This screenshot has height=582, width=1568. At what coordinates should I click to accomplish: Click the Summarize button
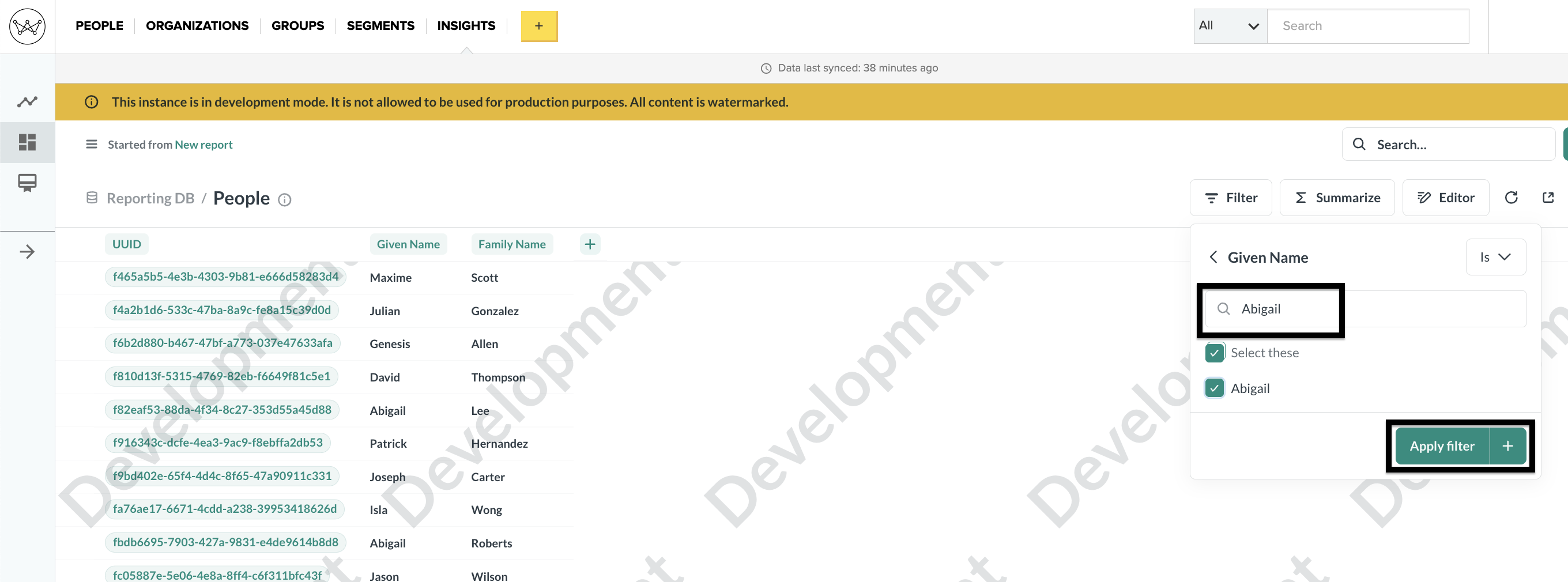click(1337, 198)
